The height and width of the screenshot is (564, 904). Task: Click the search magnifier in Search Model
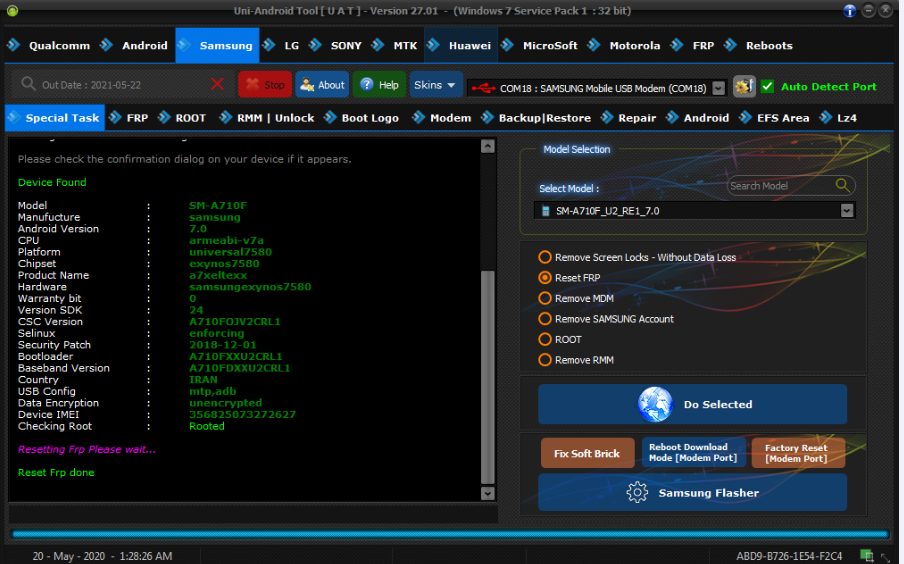[843, 185]
